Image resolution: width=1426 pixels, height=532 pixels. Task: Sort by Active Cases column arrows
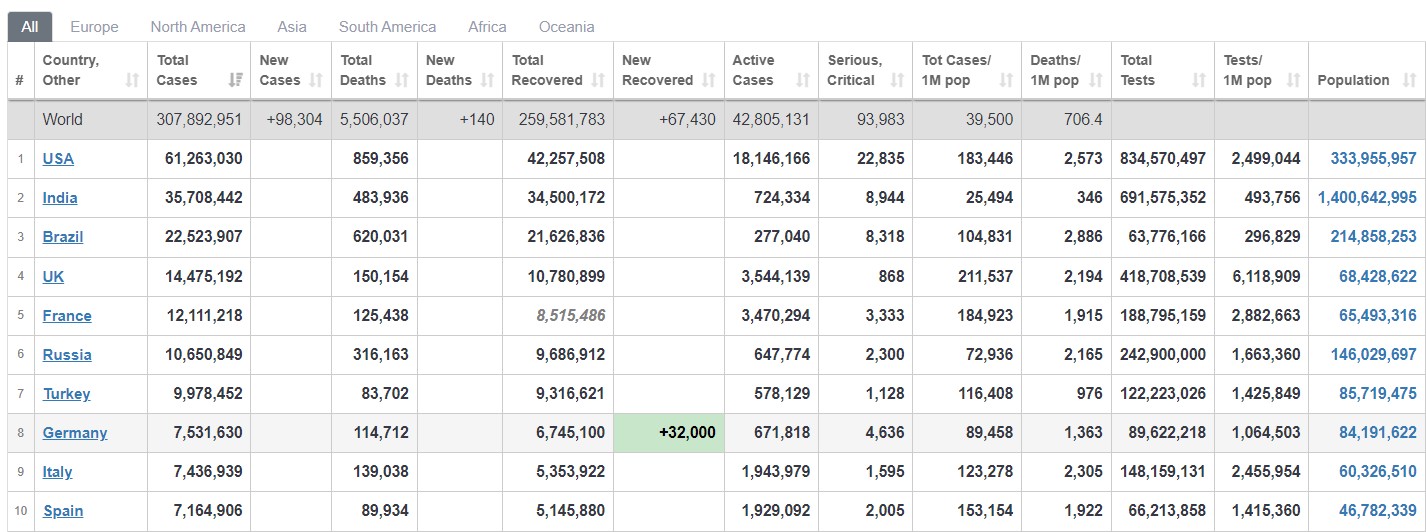[803, 80]
